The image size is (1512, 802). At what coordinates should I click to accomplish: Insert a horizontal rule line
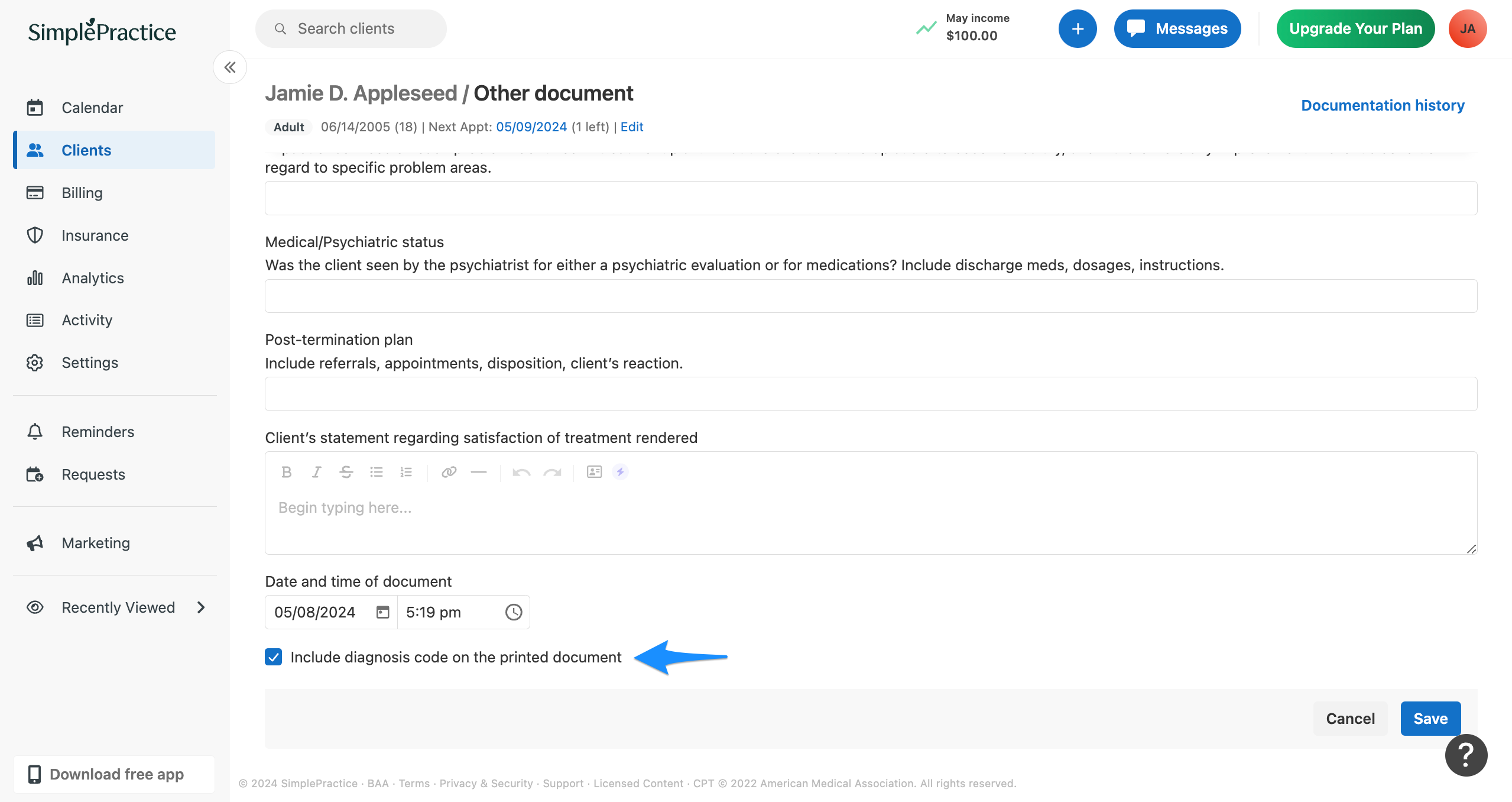pos(479,472)
